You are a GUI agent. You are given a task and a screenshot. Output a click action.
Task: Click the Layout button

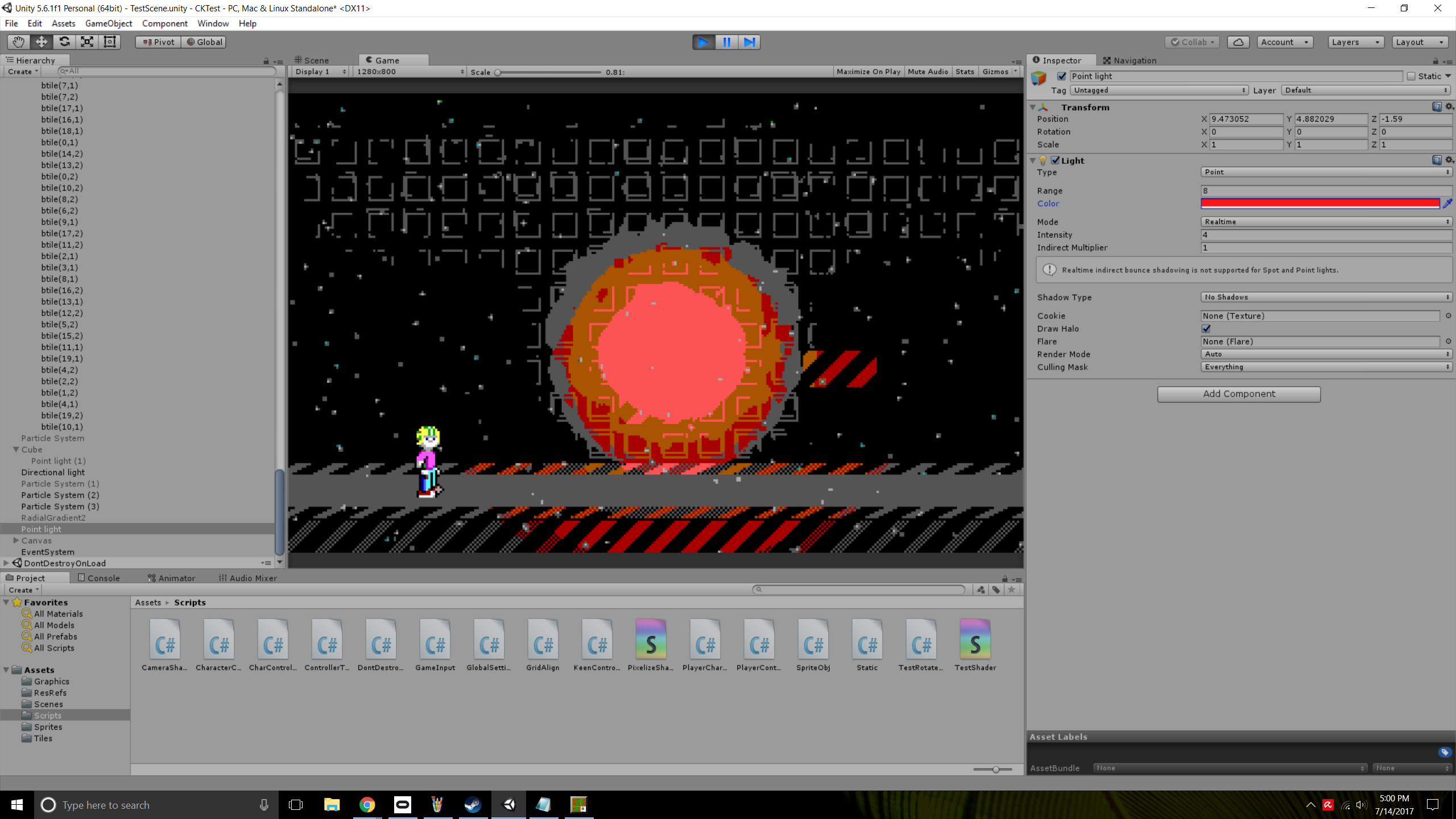pyautogui.click(x=1420, y=42)
